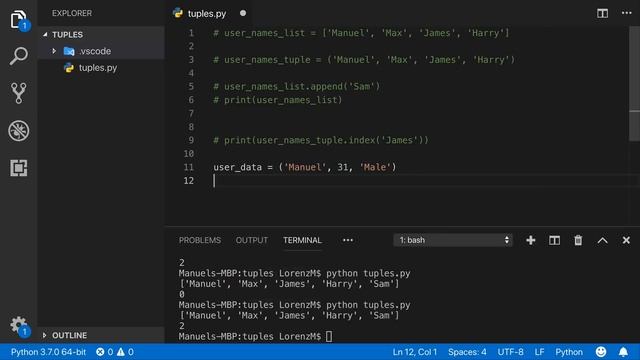Open feedback smiley in status bar

601,352
